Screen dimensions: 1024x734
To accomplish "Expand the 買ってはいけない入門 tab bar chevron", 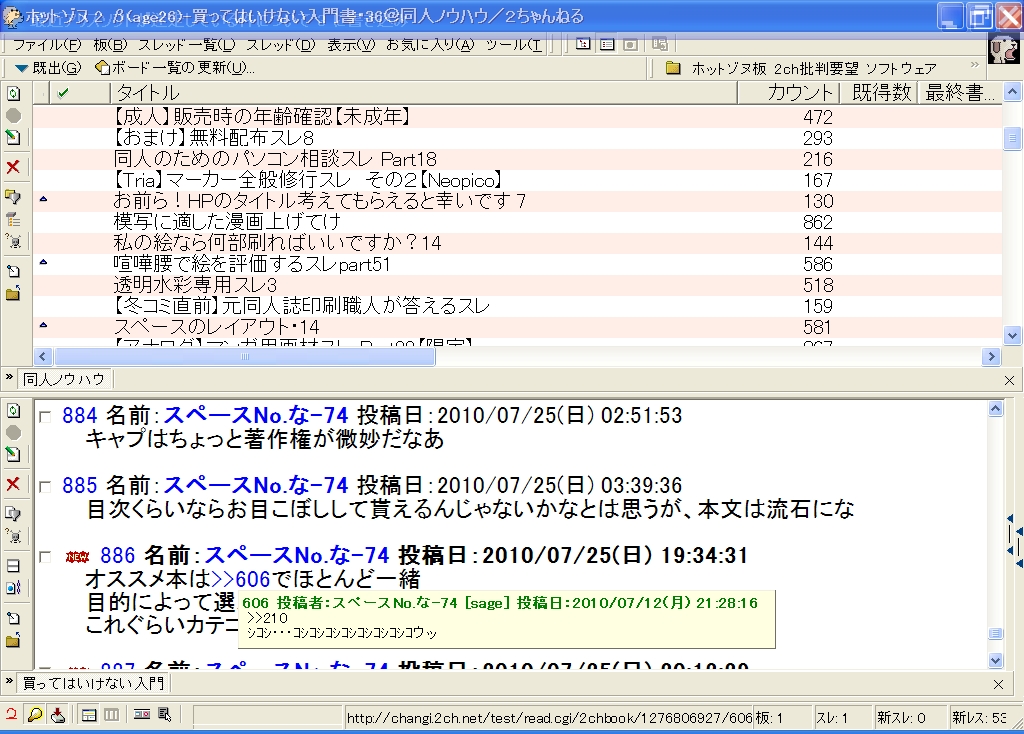I will [x=9, y=681].
